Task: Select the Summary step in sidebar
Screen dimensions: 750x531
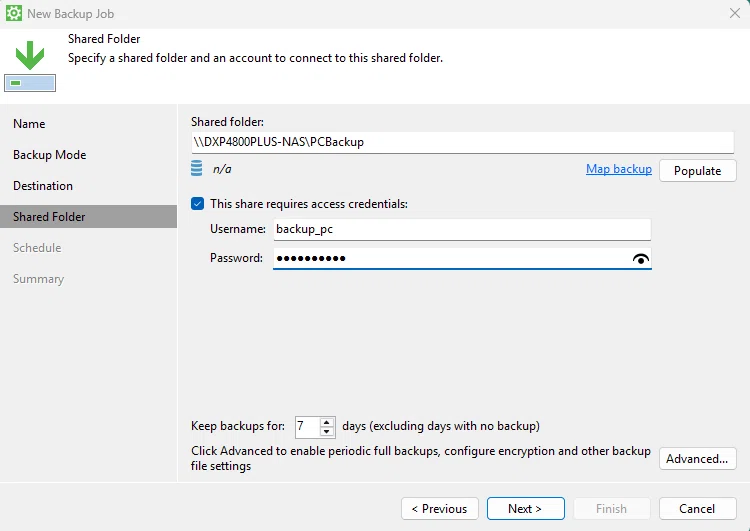Action: click(39, 279)
